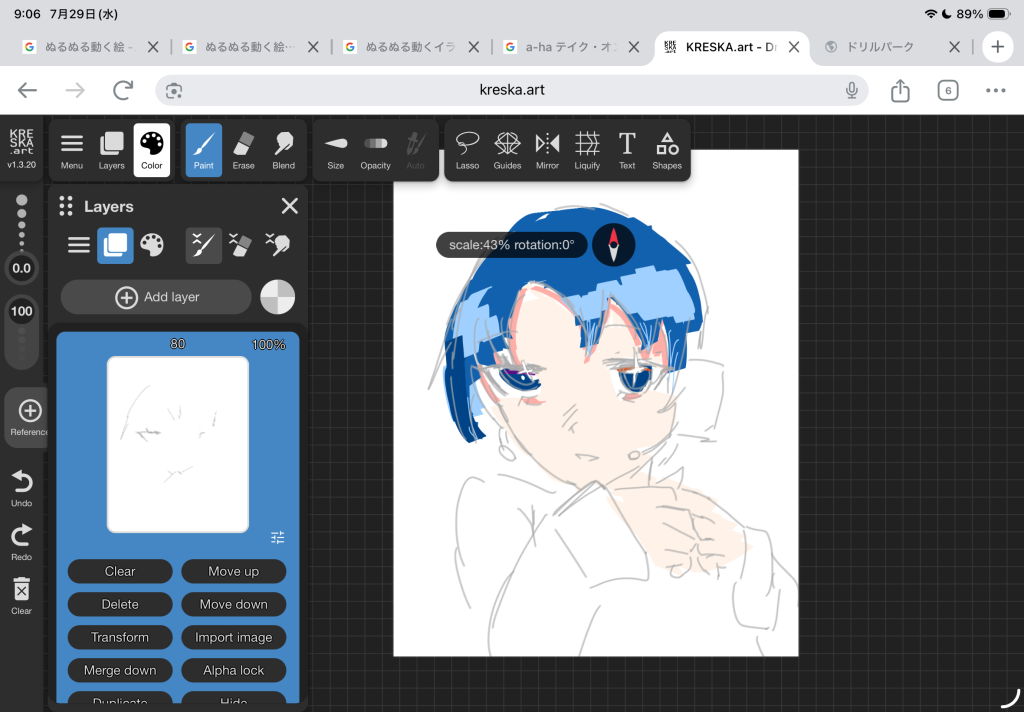This screenshot has height=712, width=1024.
Task: Click the brush size 0.0 value
Action: (x=22, y=268)
